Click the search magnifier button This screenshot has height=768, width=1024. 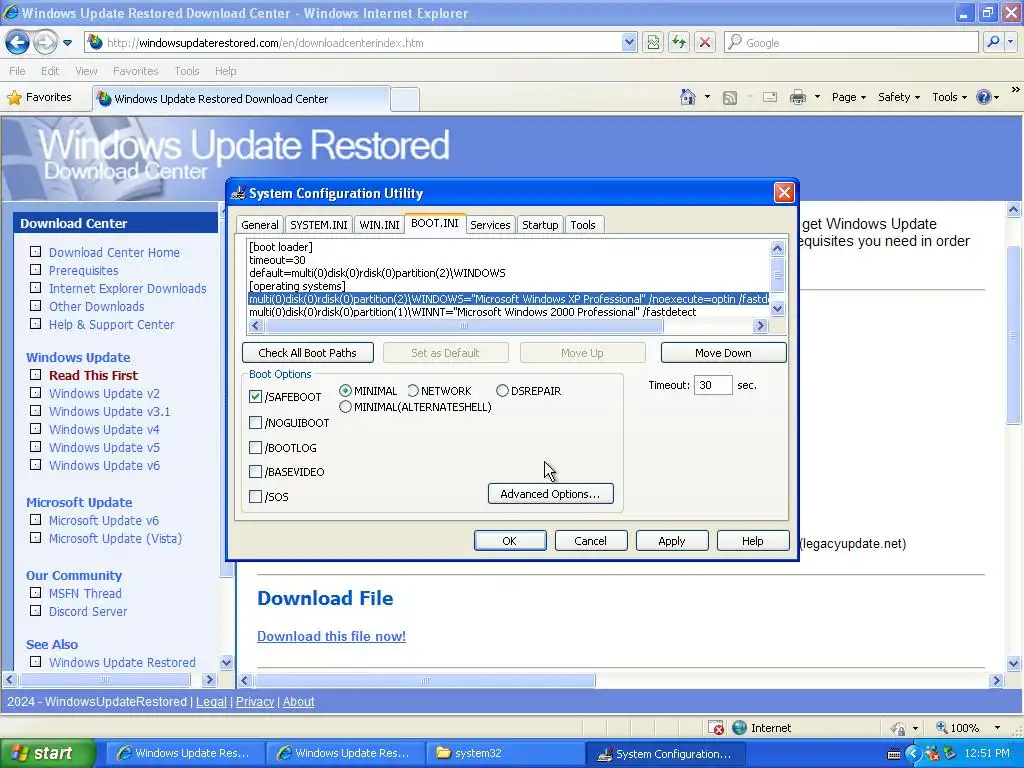993,42
